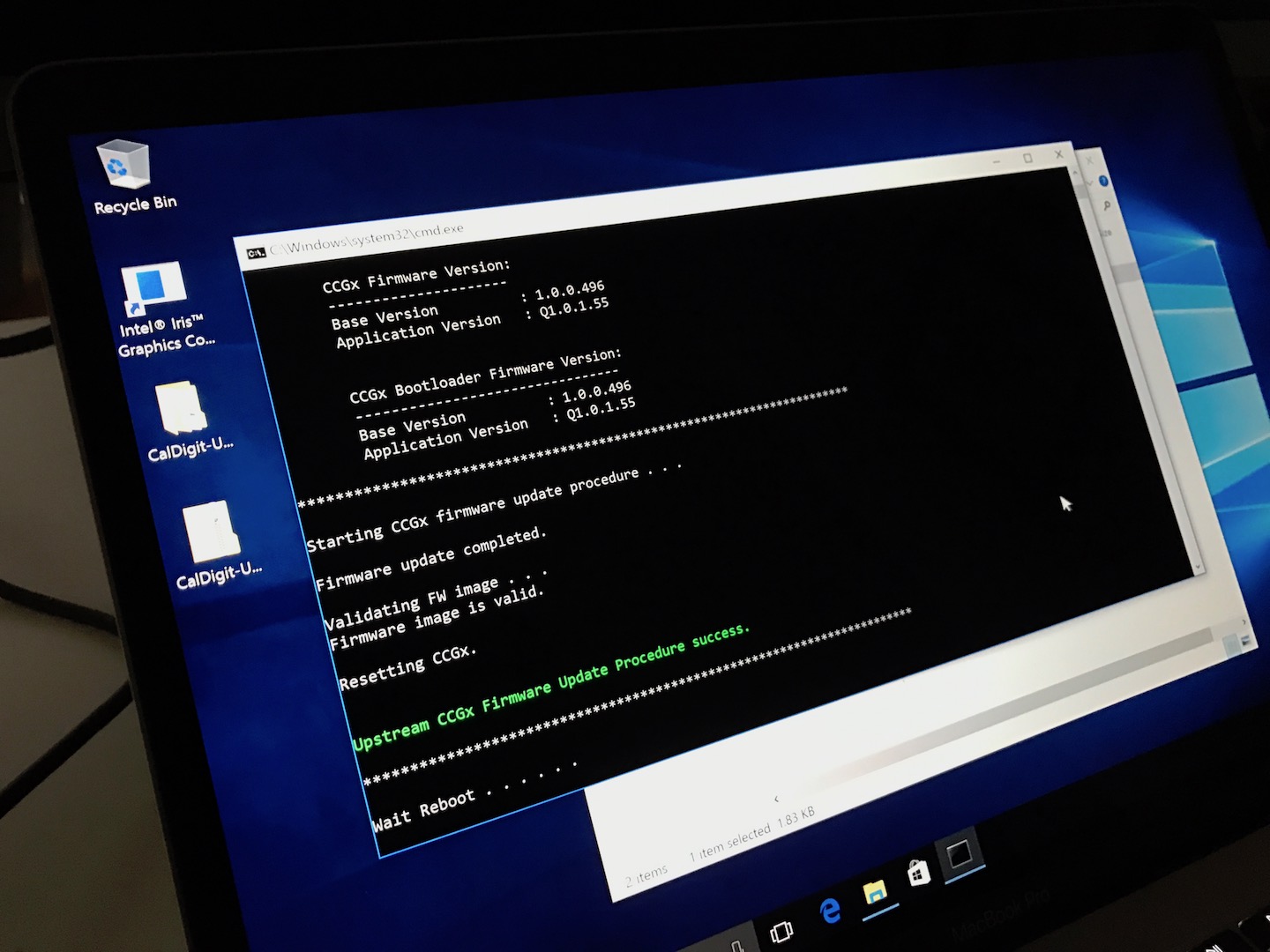Click the Explorer horizontal scroll left arrow
The image size is (1270, 952).
[x=776, y=799]
